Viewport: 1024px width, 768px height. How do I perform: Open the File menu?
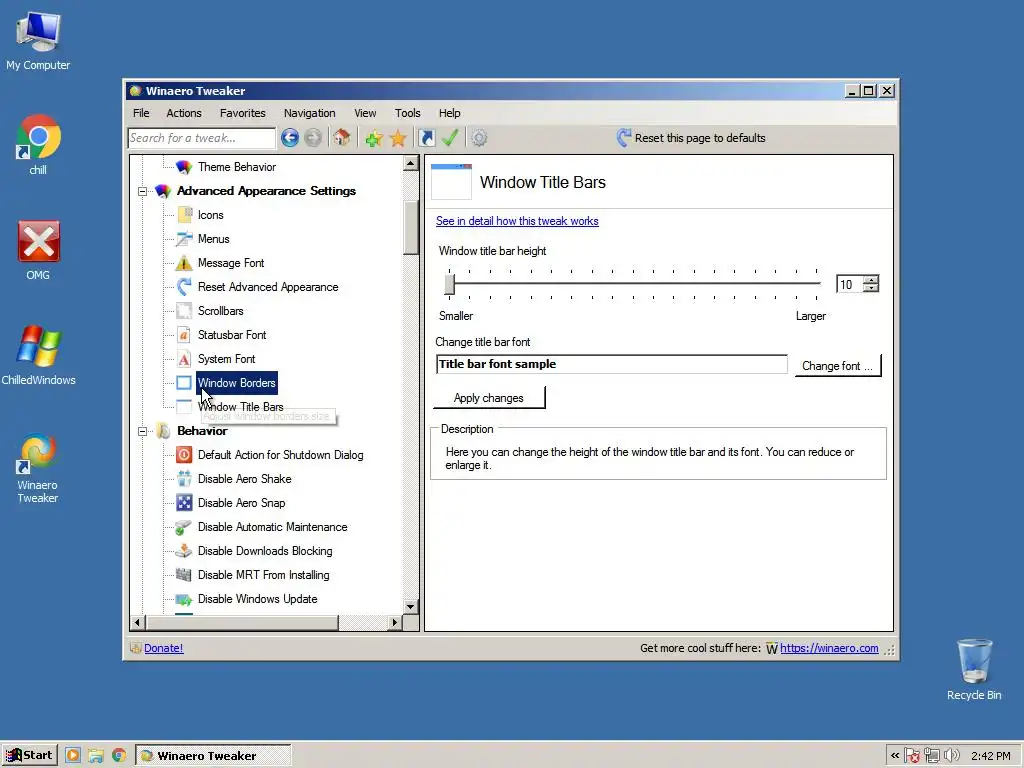(141, 113)
